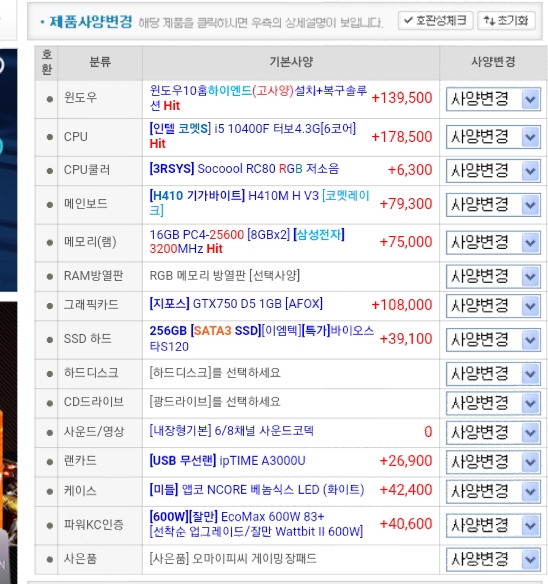Screen dimensions: 548x584
Task: Click the +39,100 price value
Action: 406,339
